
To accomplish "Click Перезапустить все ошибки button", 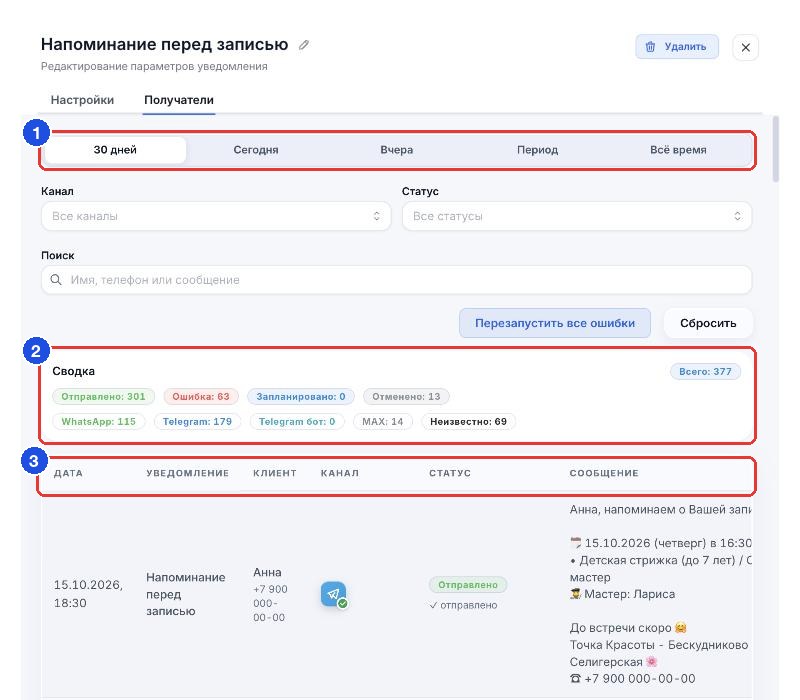I will point(555,323).
